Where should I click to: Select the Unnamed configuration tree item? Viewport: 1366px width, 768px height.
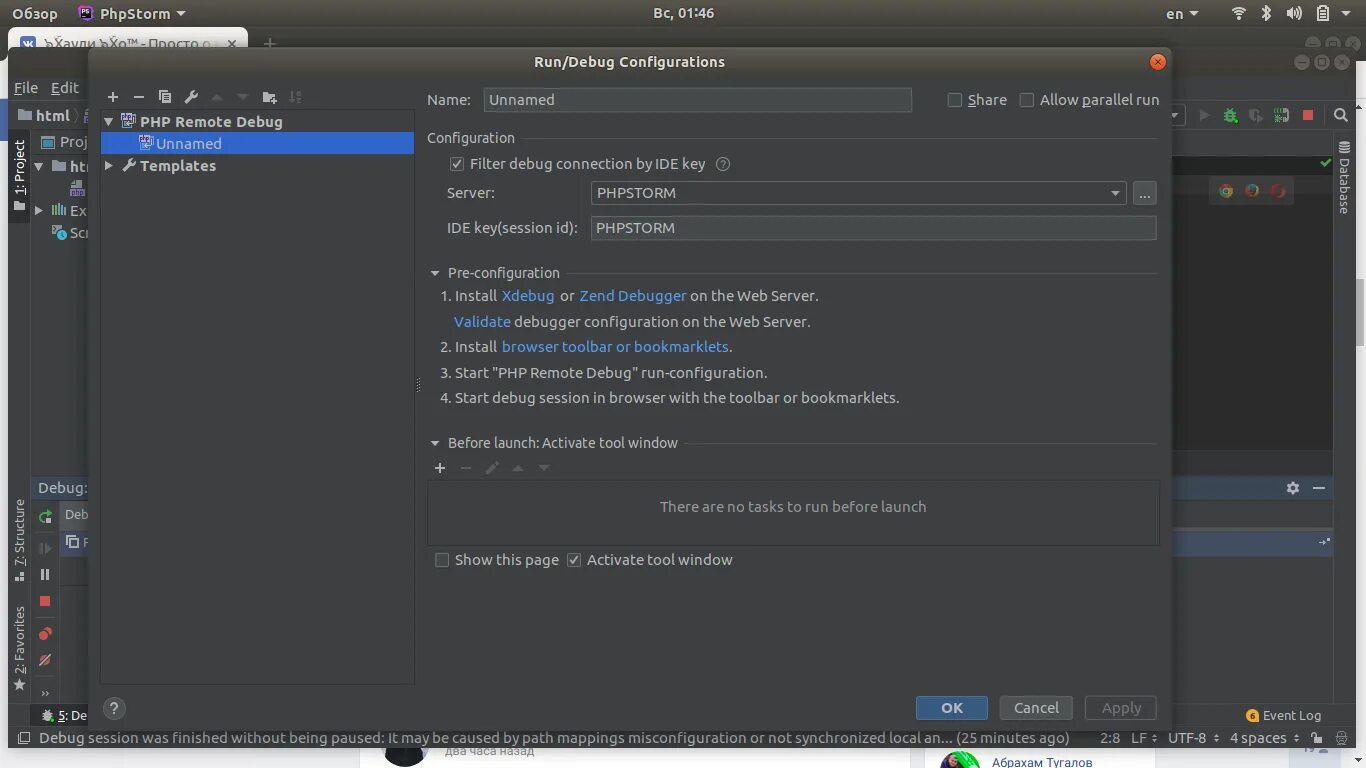tap(258, 144)
